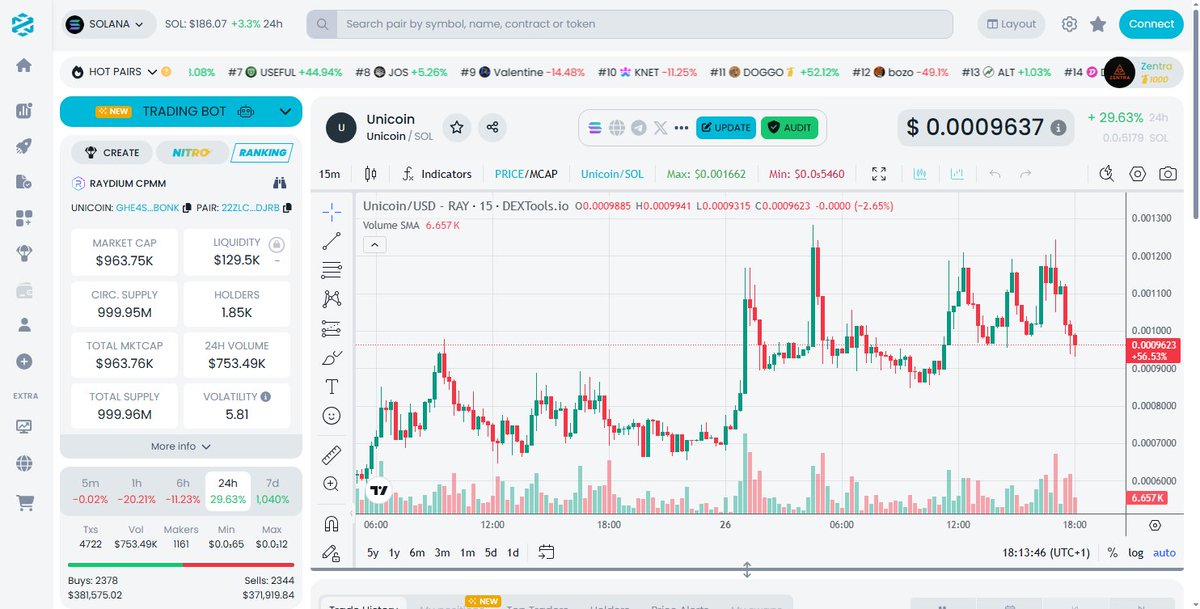The height and width of the screenshot is (609, 1200).
Task: Open the USEFUL hot pair #7
Action: coord(285,72)
